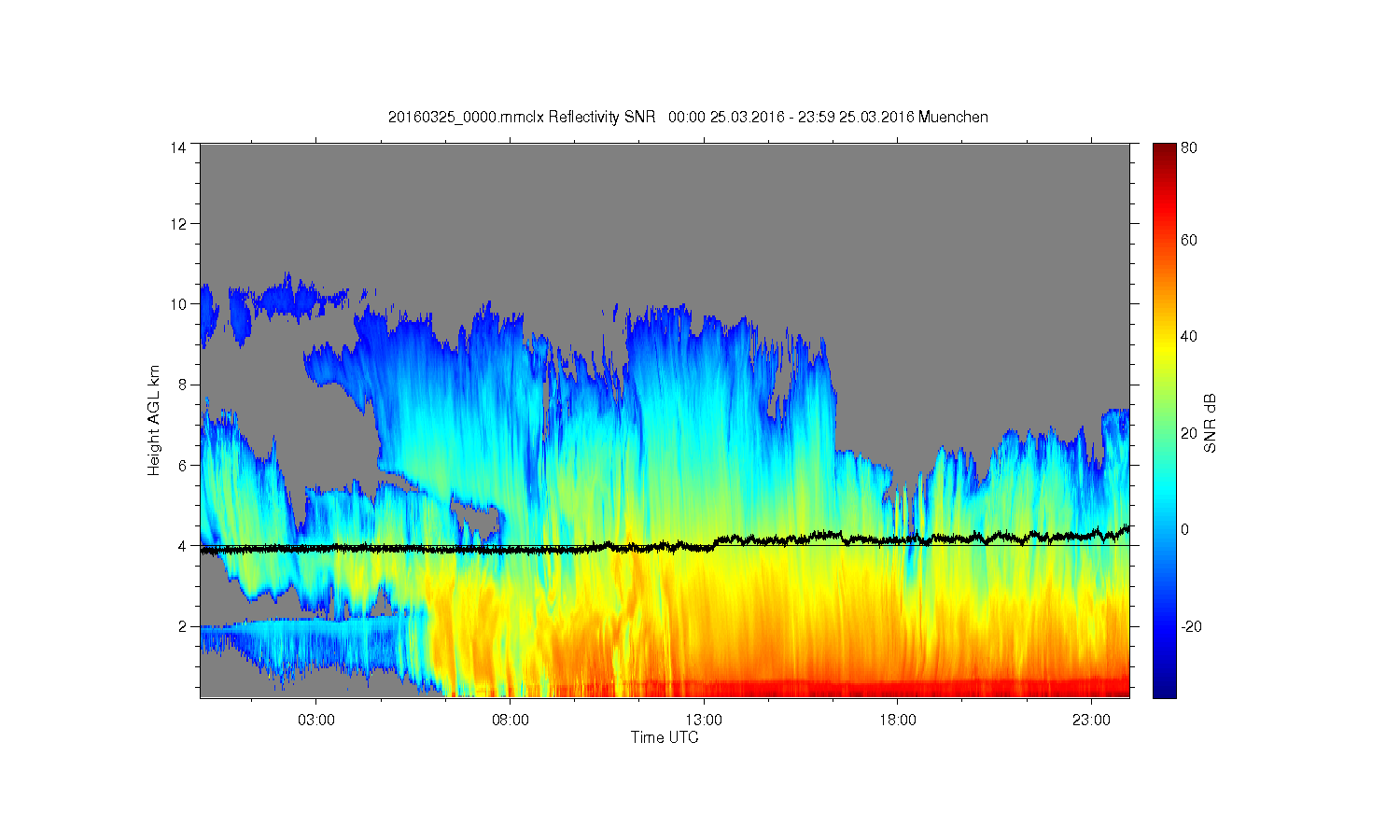Click the 08:00 time tick label
The image size is (1400, 840).
511,721
